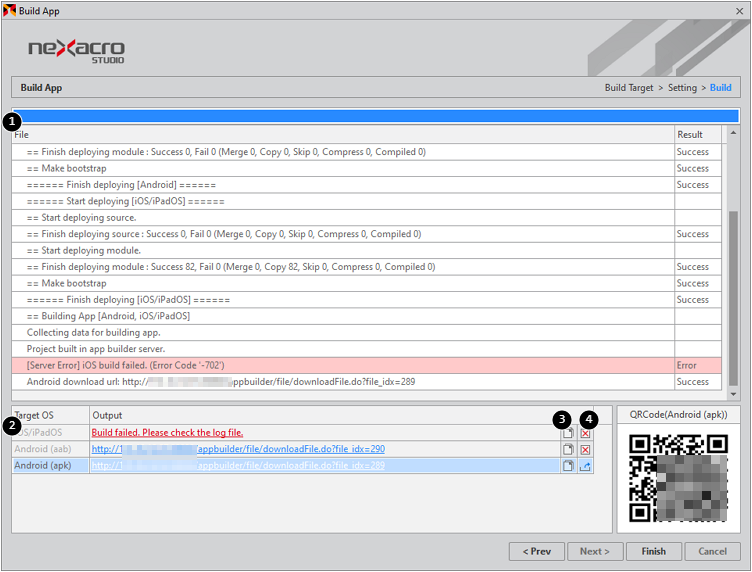
Task: Open 'Build failed. Please check the log file' link
Action: (x=167, y=433)
